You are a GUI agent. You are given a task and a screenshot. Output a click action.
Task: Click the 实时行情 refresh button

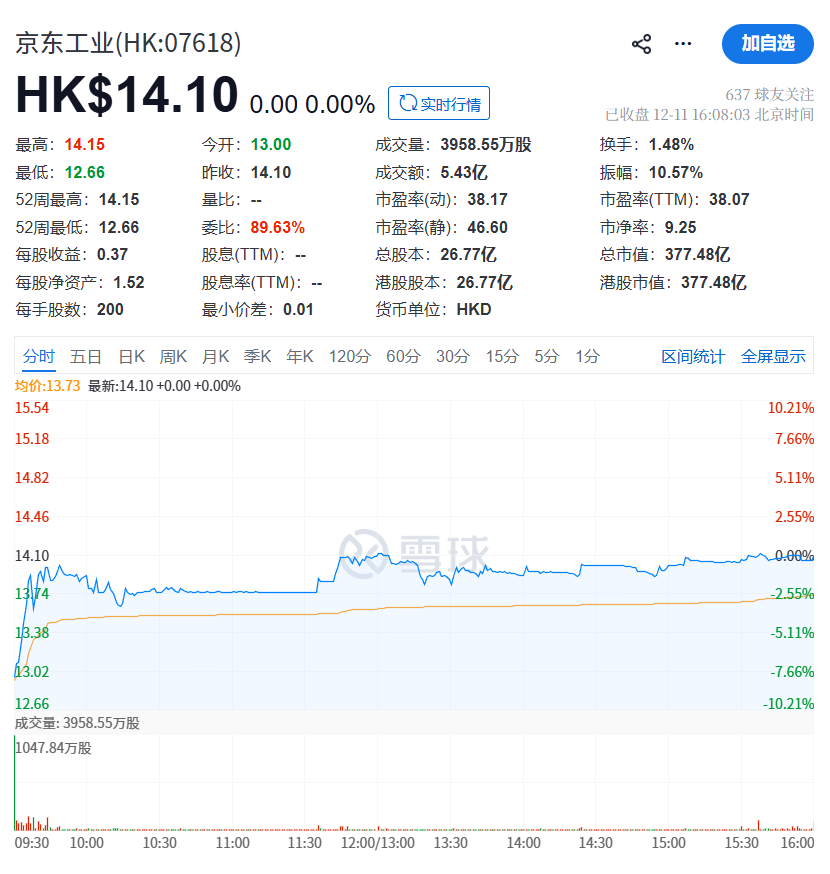[439, 103]
